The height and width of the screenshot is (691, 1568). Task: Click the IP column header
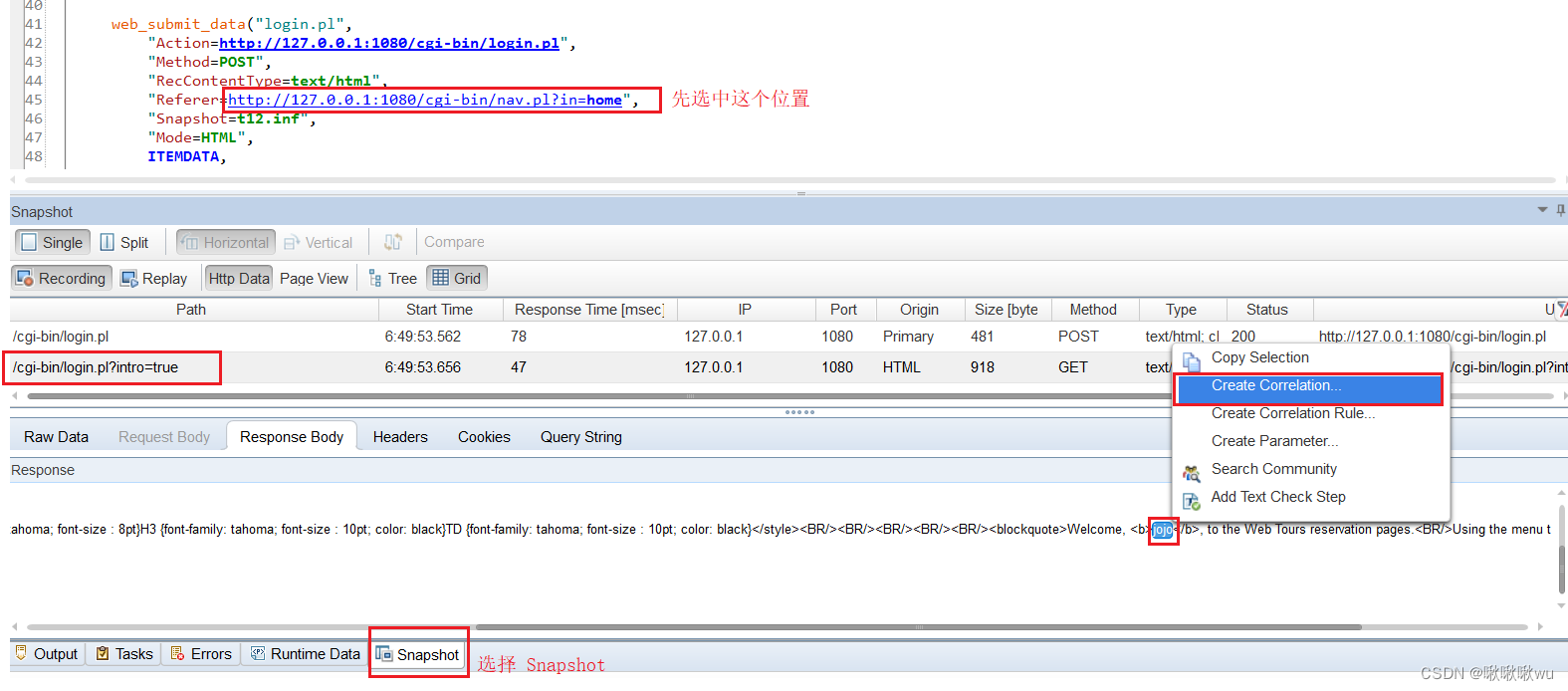pyautogui.click(x=745, y=310)
